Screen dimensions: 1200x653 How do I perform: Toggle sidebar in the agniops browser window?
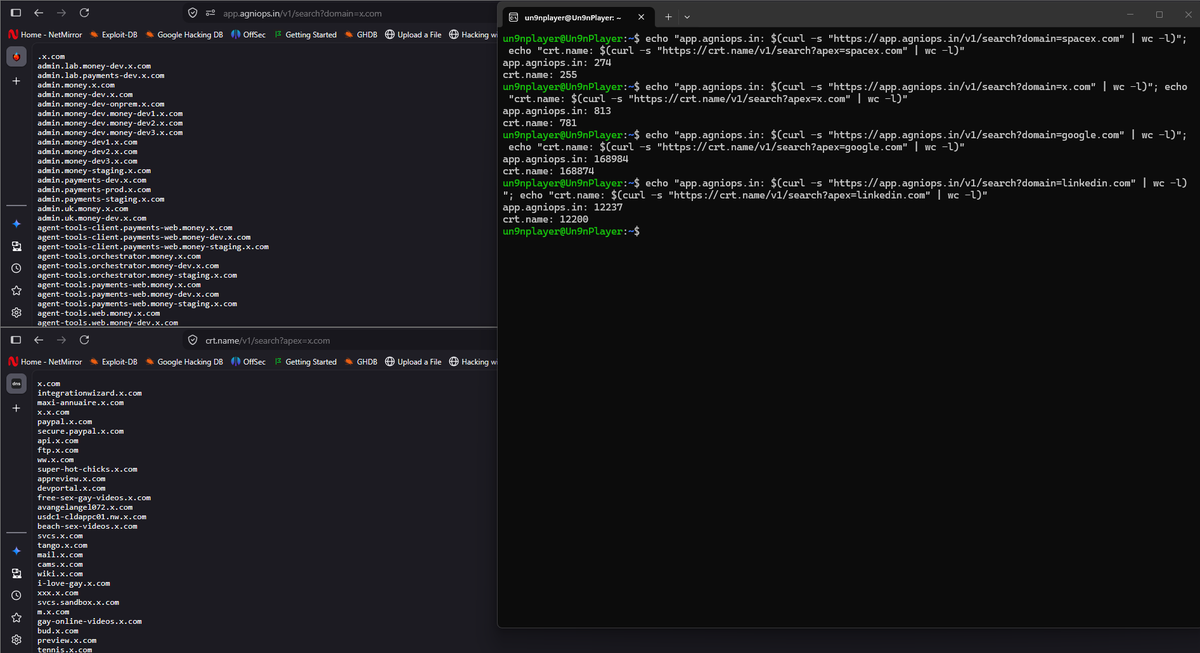16,13
